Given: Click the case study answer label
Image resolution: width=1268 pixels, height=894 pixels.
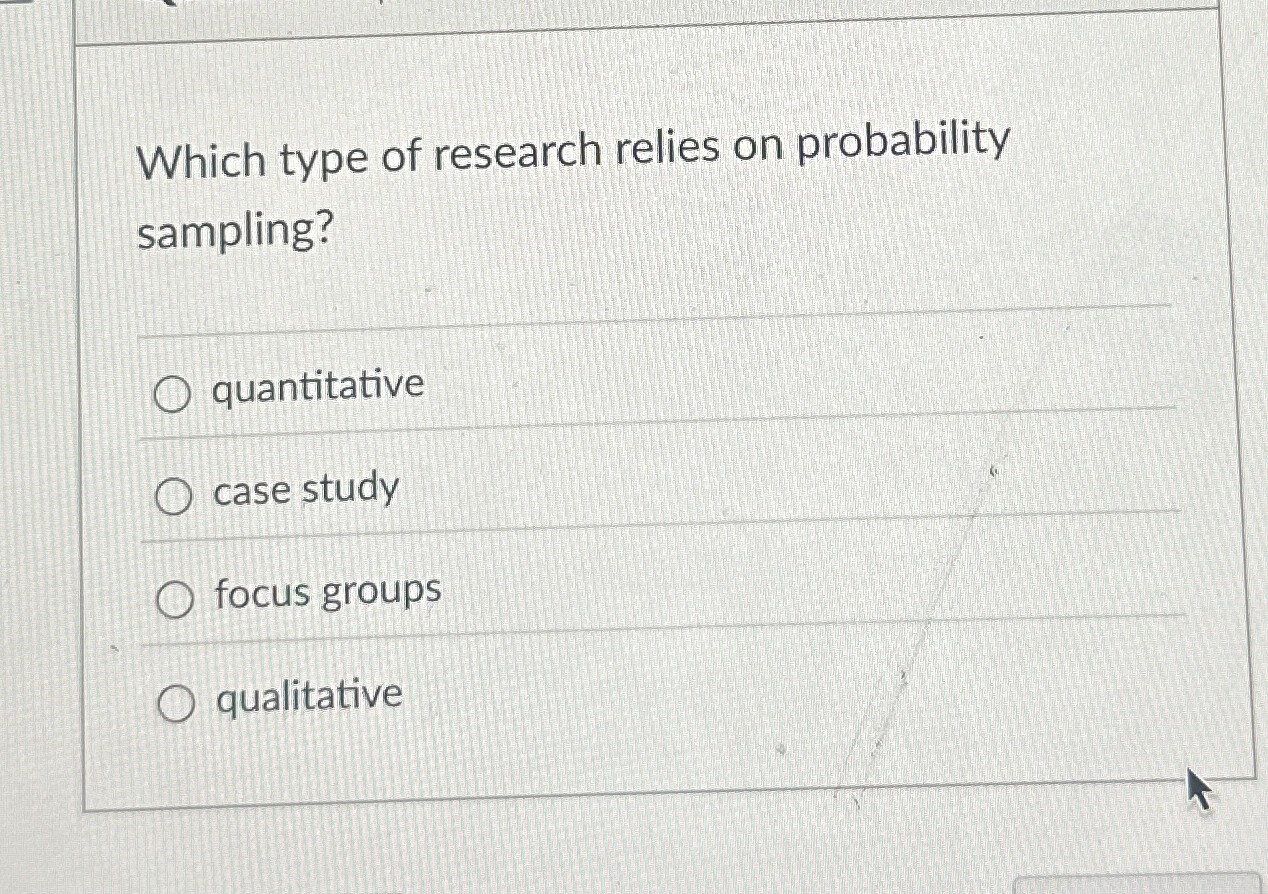Looking at the screenshot, I should (303, 490).
